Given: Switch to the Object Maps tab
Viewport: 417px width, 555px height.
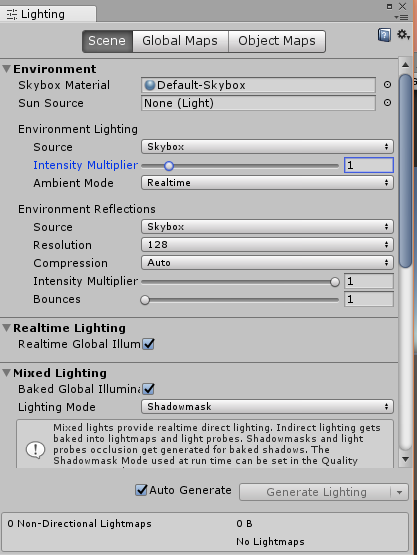Looking at the screenshot, I should [x=277, y=41].
